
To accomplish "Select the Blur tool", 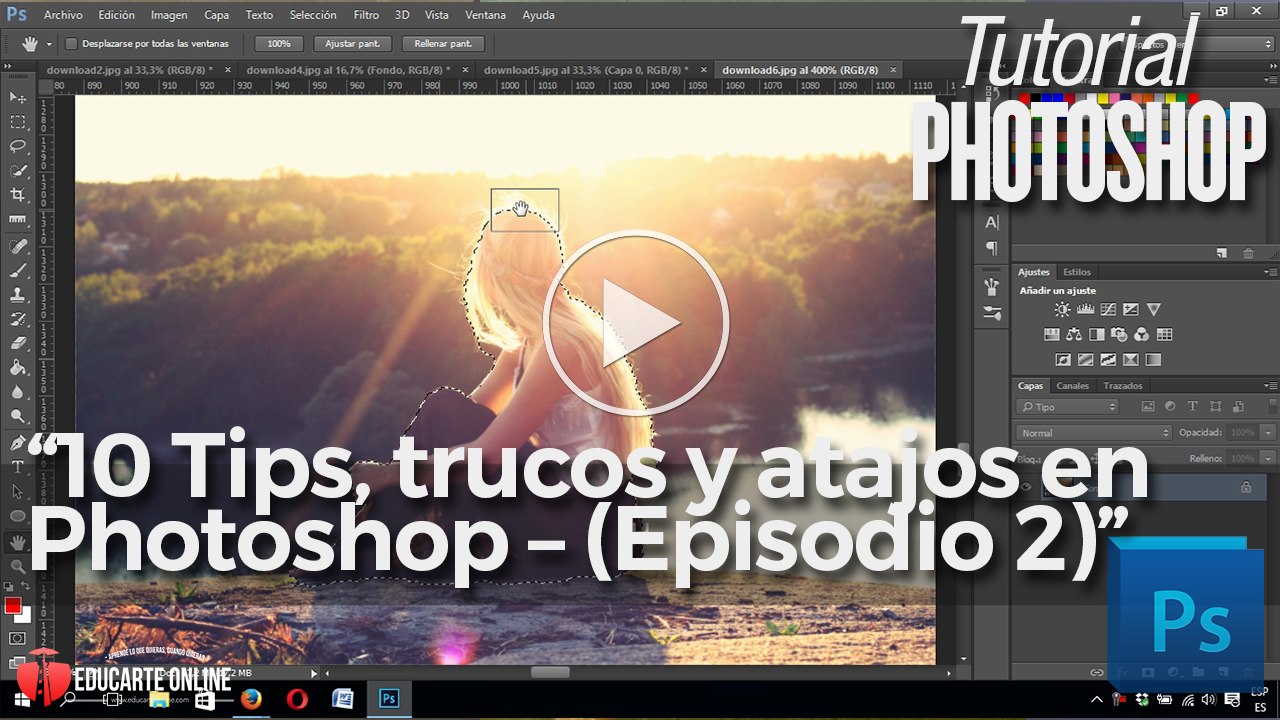I will click(x=18, y=392).
